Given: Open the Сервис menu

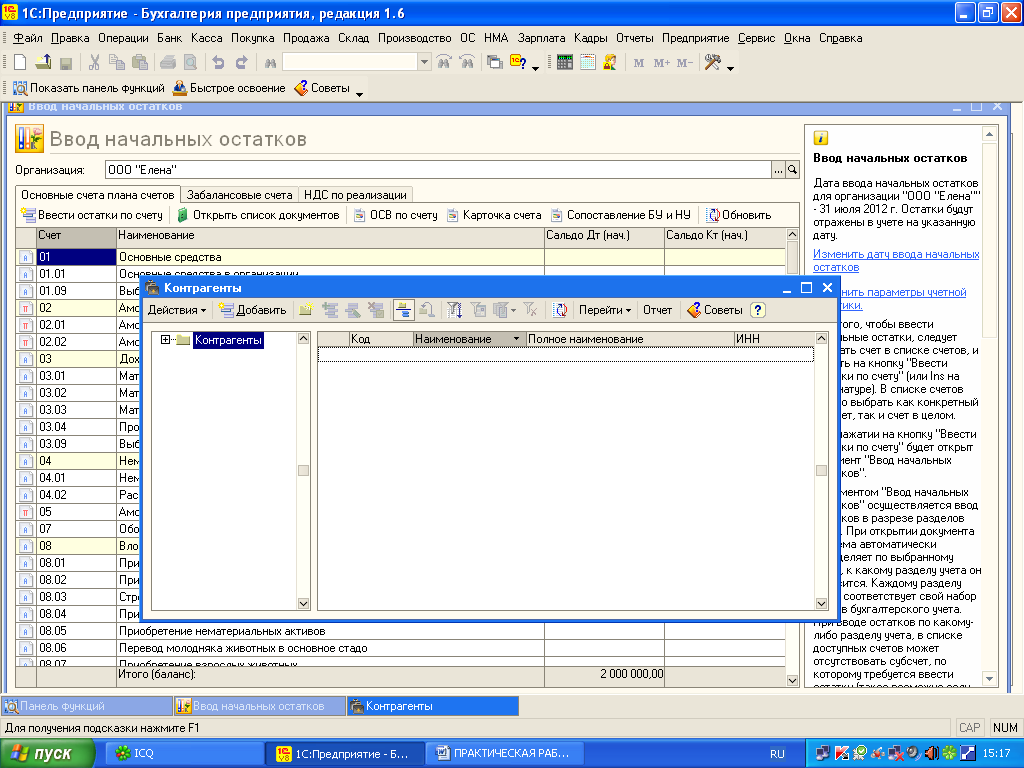Looking at the screenshot, I should (x=756, y=38).
